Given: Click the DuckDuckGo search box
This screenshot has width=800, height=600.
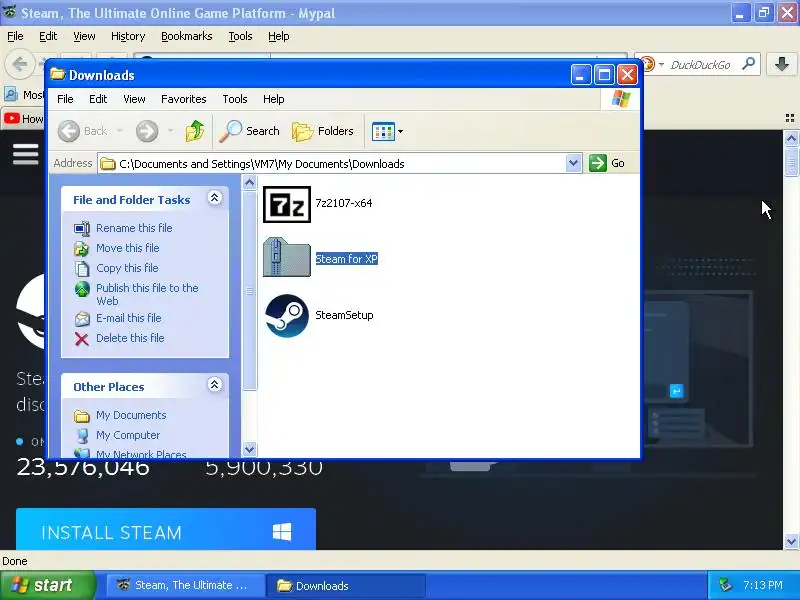Looking at the screenshot, I should tap(700, 65).
